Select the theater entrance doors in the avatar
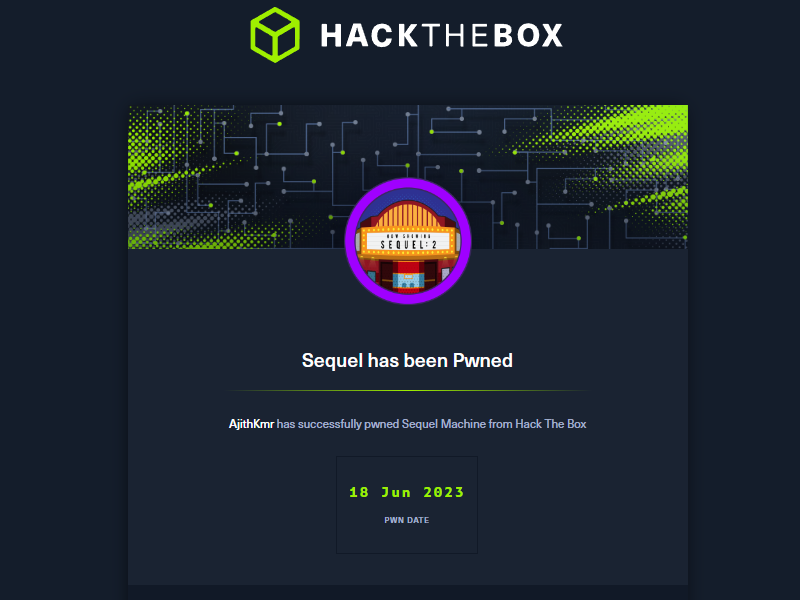800x600 pixels. pyautogui.click(x=408, y=278)
